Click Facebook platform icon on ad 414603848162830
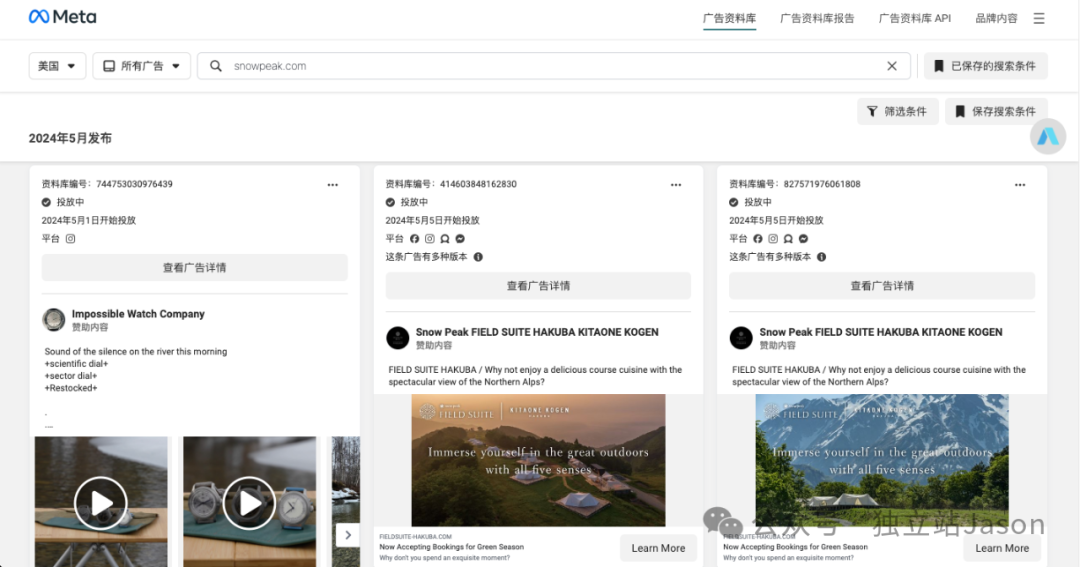The width and height of the screenshot is (1080, 567). pyautogui.click(x=415, y=238)
